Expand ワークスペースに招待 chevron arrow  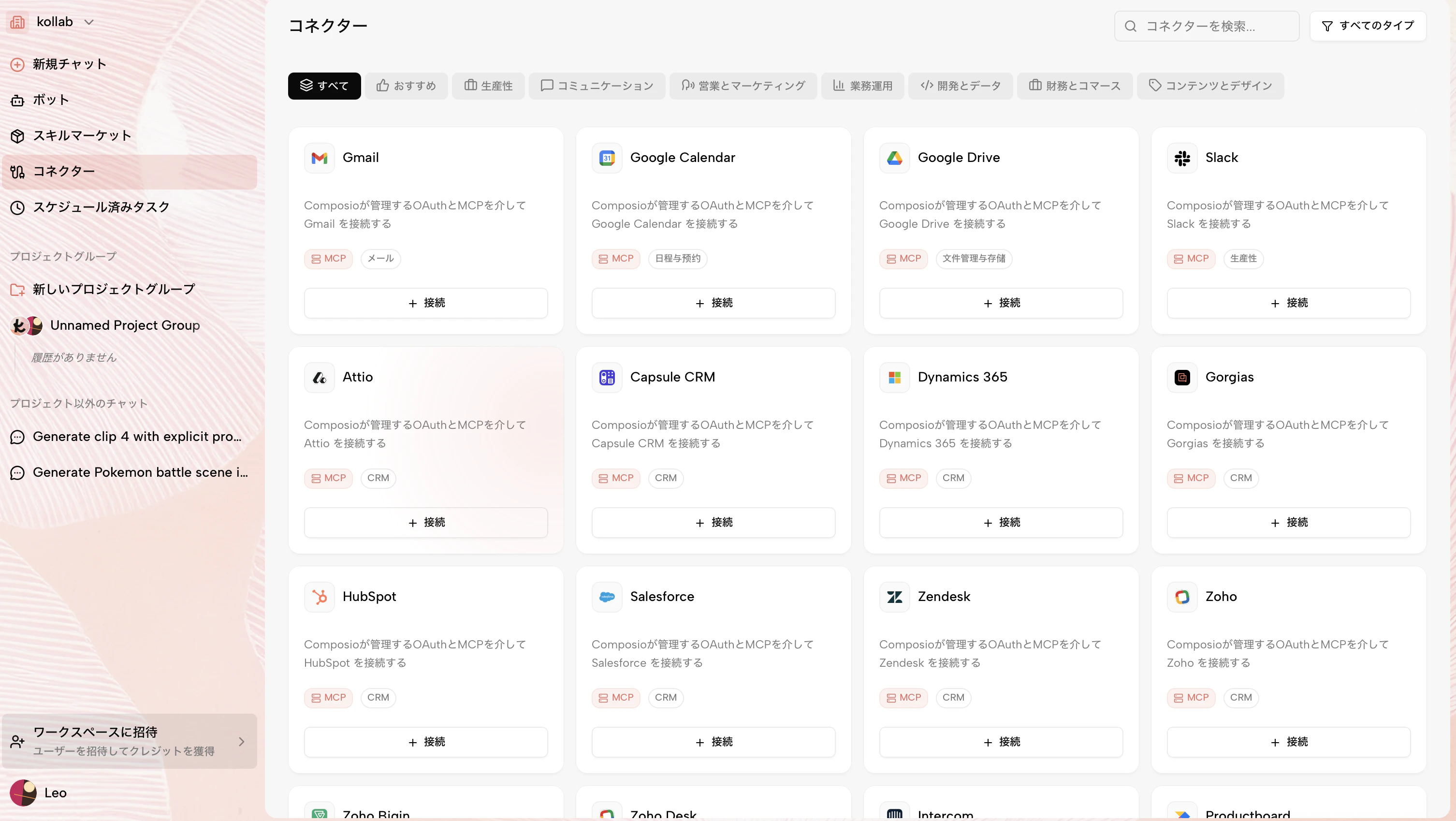[x=242, y=741]
